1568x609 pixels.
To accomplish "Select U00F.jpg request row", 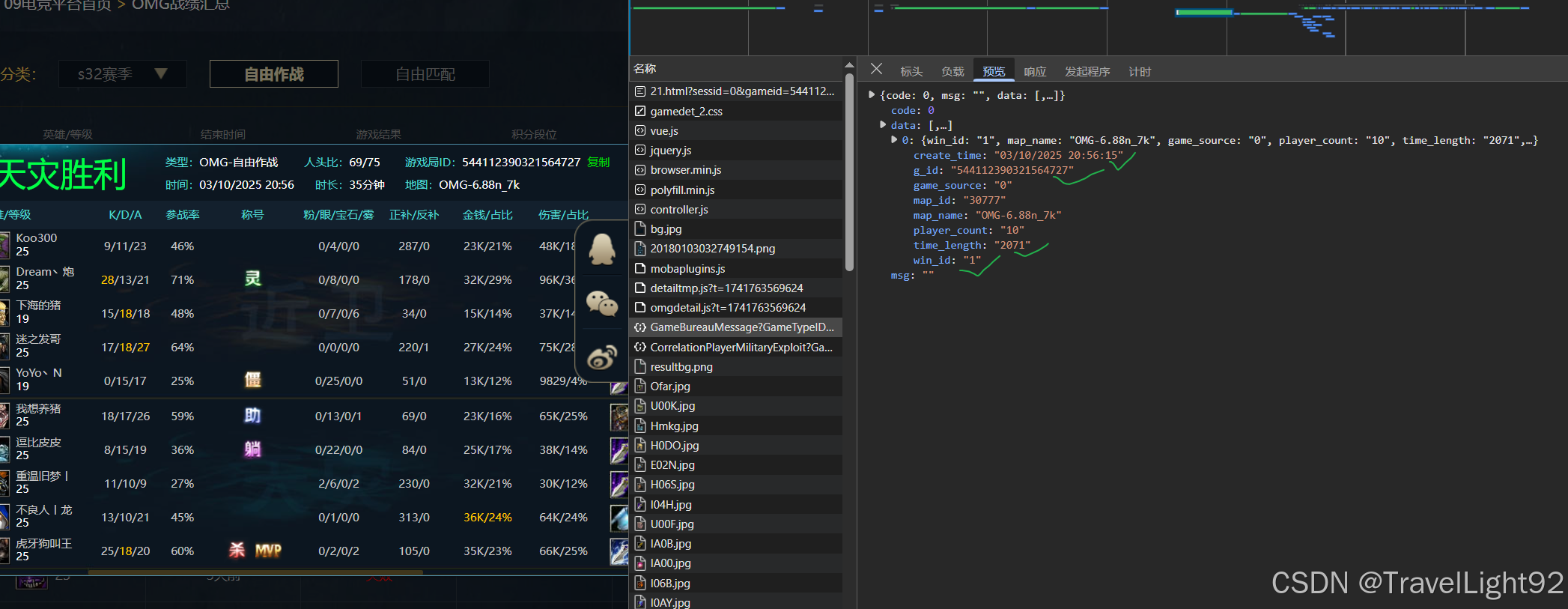I will tap(737, 524).
